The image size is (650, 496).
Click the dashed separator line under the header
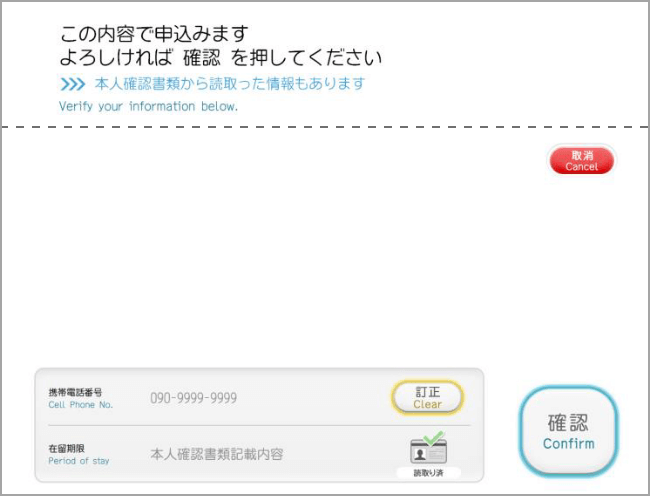(325, 127)
